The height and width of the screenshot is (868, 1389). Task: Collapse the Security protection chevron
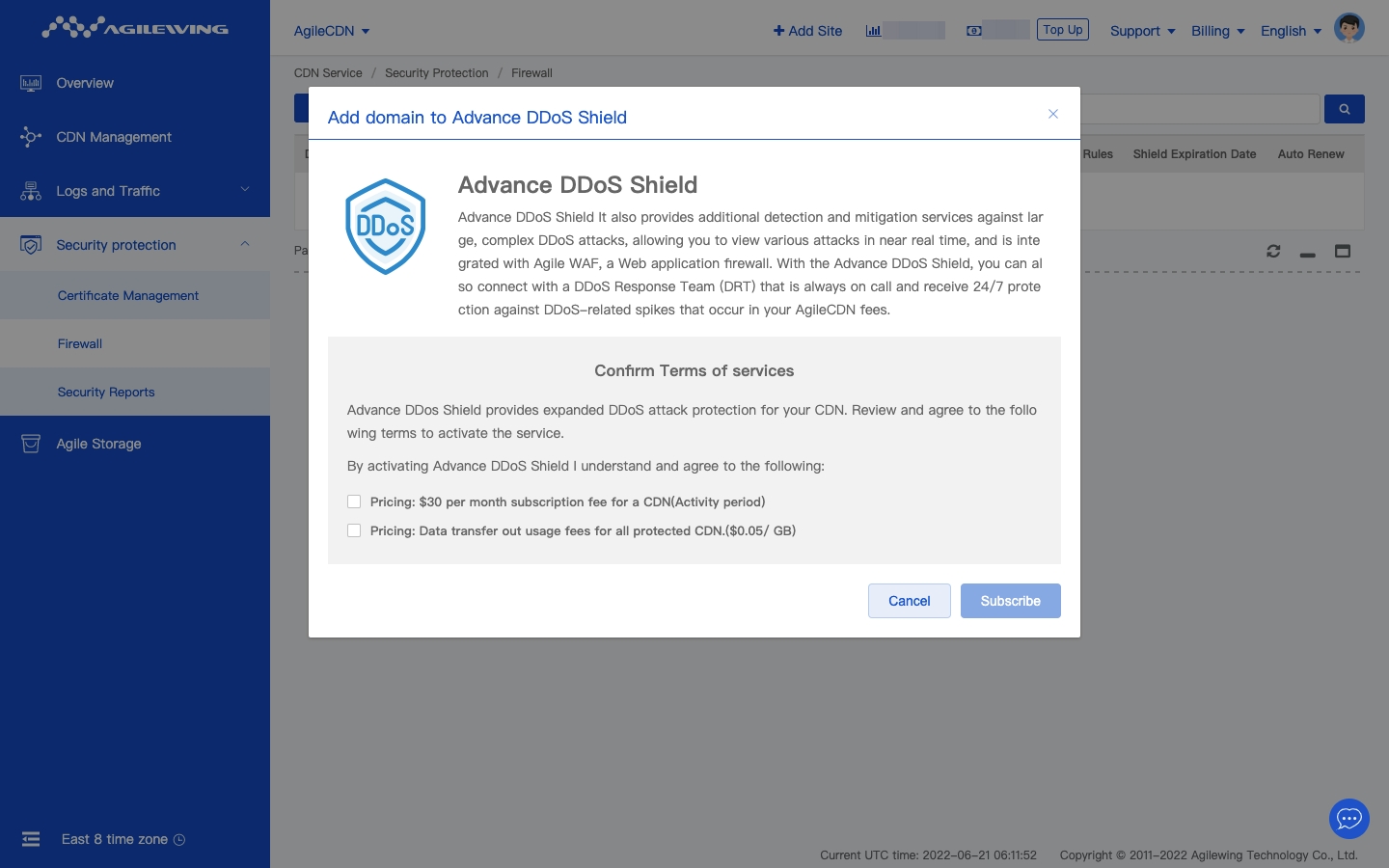245,243
